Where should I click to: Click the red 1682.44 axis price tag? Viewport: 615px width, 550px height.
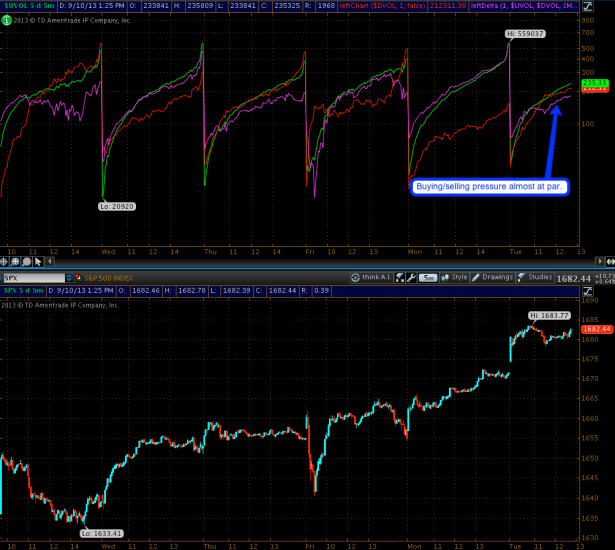(x=597, y=329)
